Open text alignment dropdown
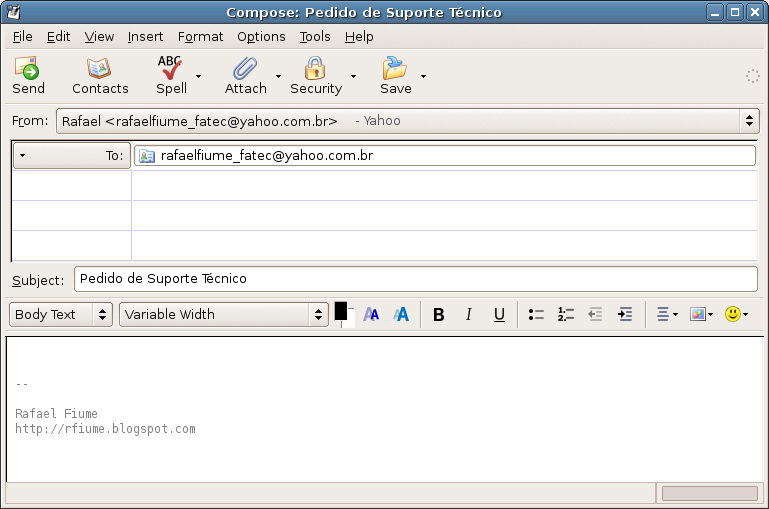Image resolution: width=769 pixels, height=509 pixels. (x=667, y=314)
